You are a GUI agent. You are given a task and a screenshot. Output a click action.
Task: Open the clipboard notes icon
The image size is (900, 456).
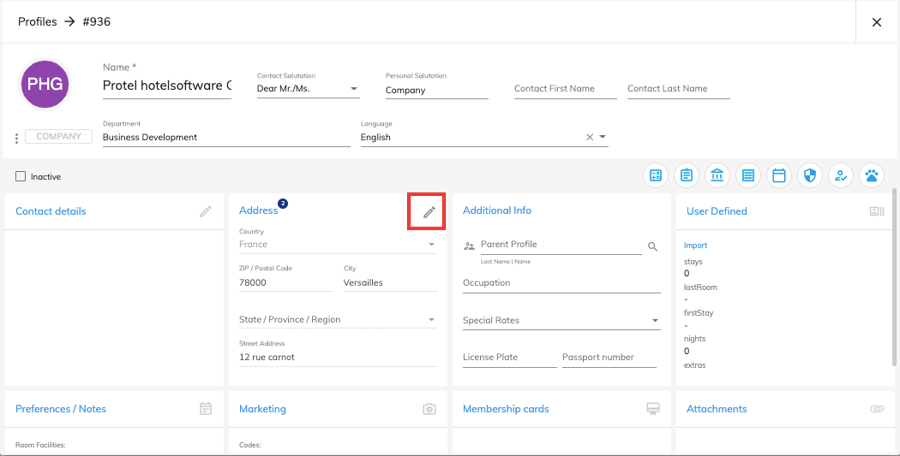coord(686,176)
